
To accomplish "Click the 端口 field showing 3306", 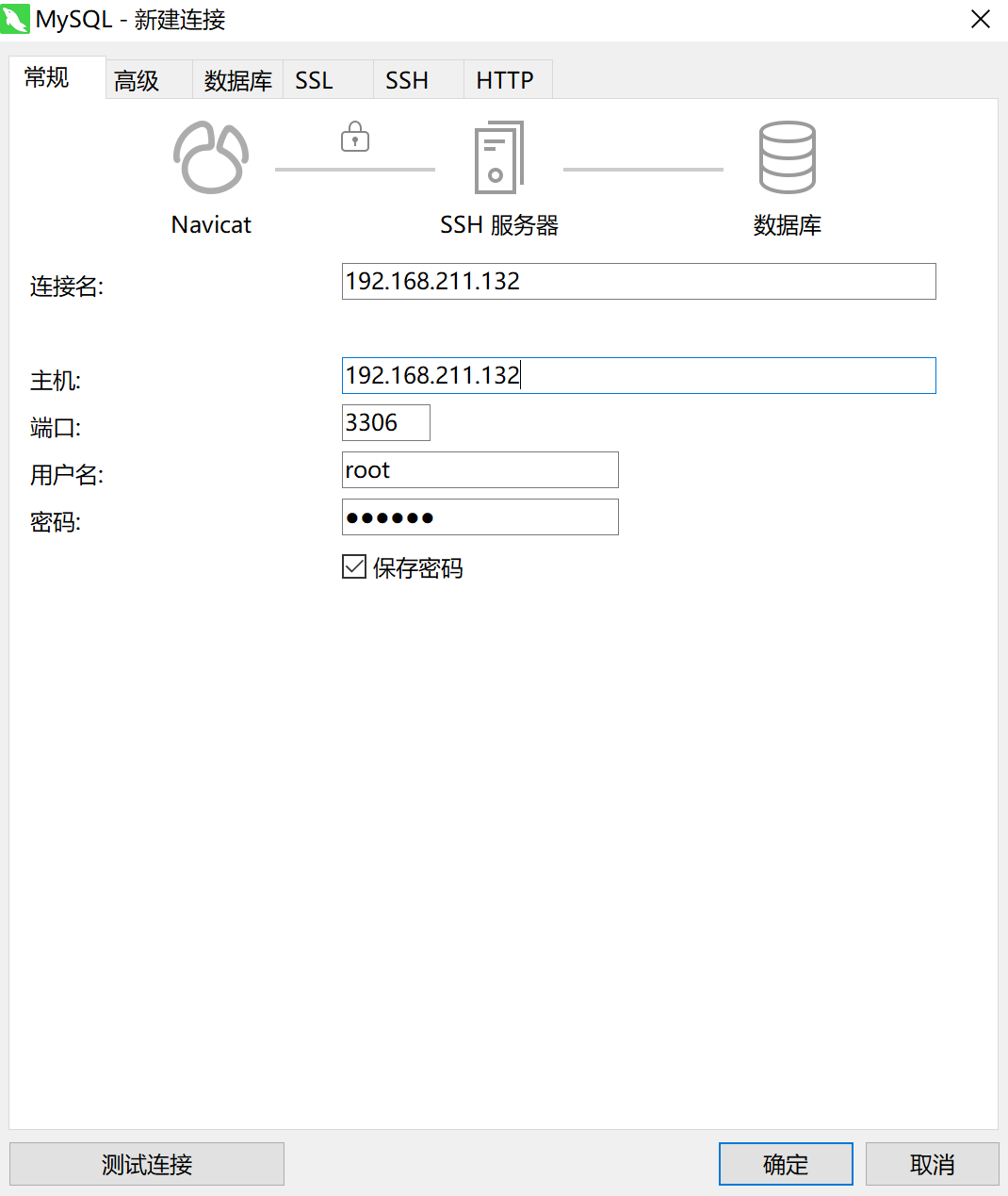I will coord(386,422).
